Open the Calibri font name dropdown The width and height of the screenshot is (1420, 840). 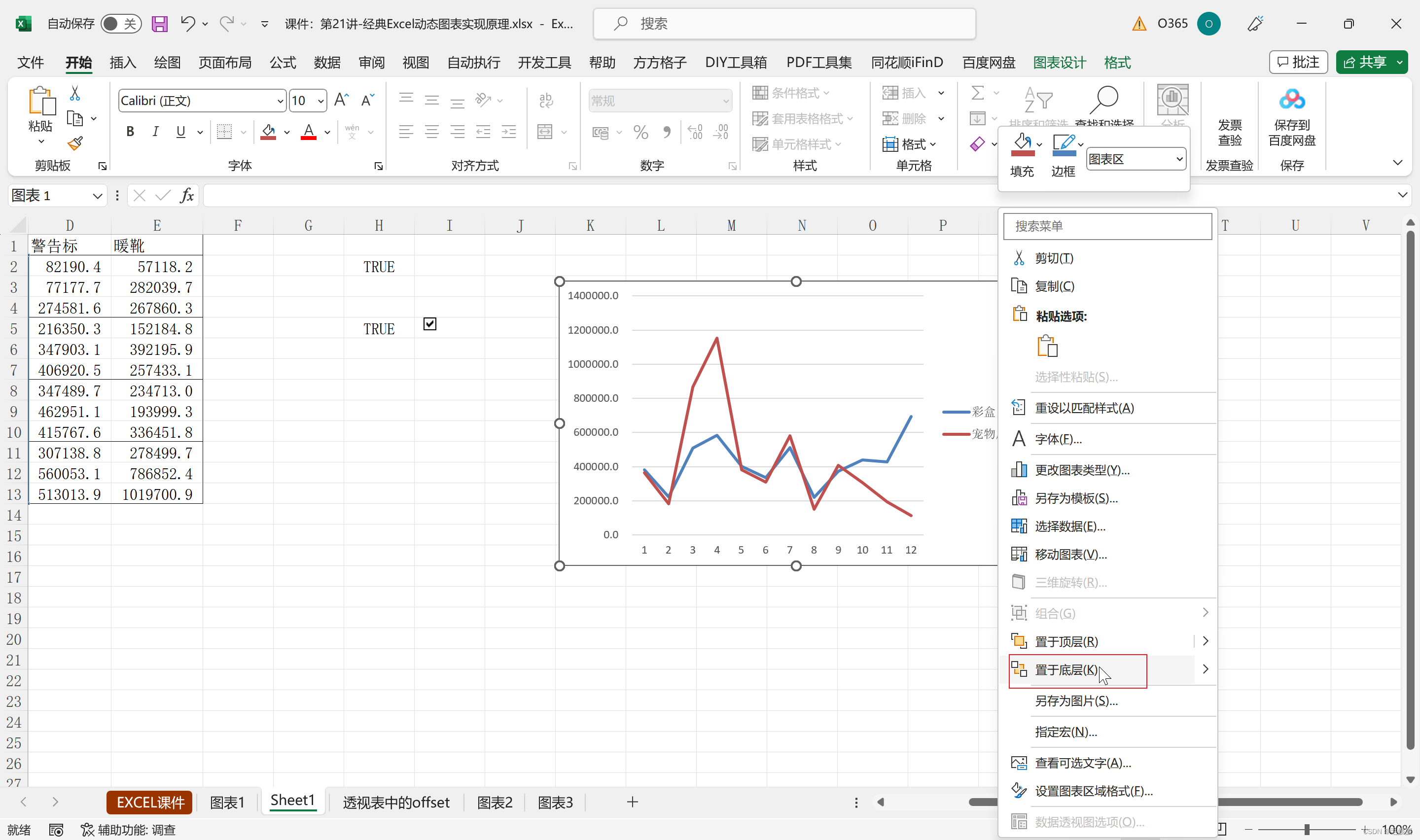[280, 101]
